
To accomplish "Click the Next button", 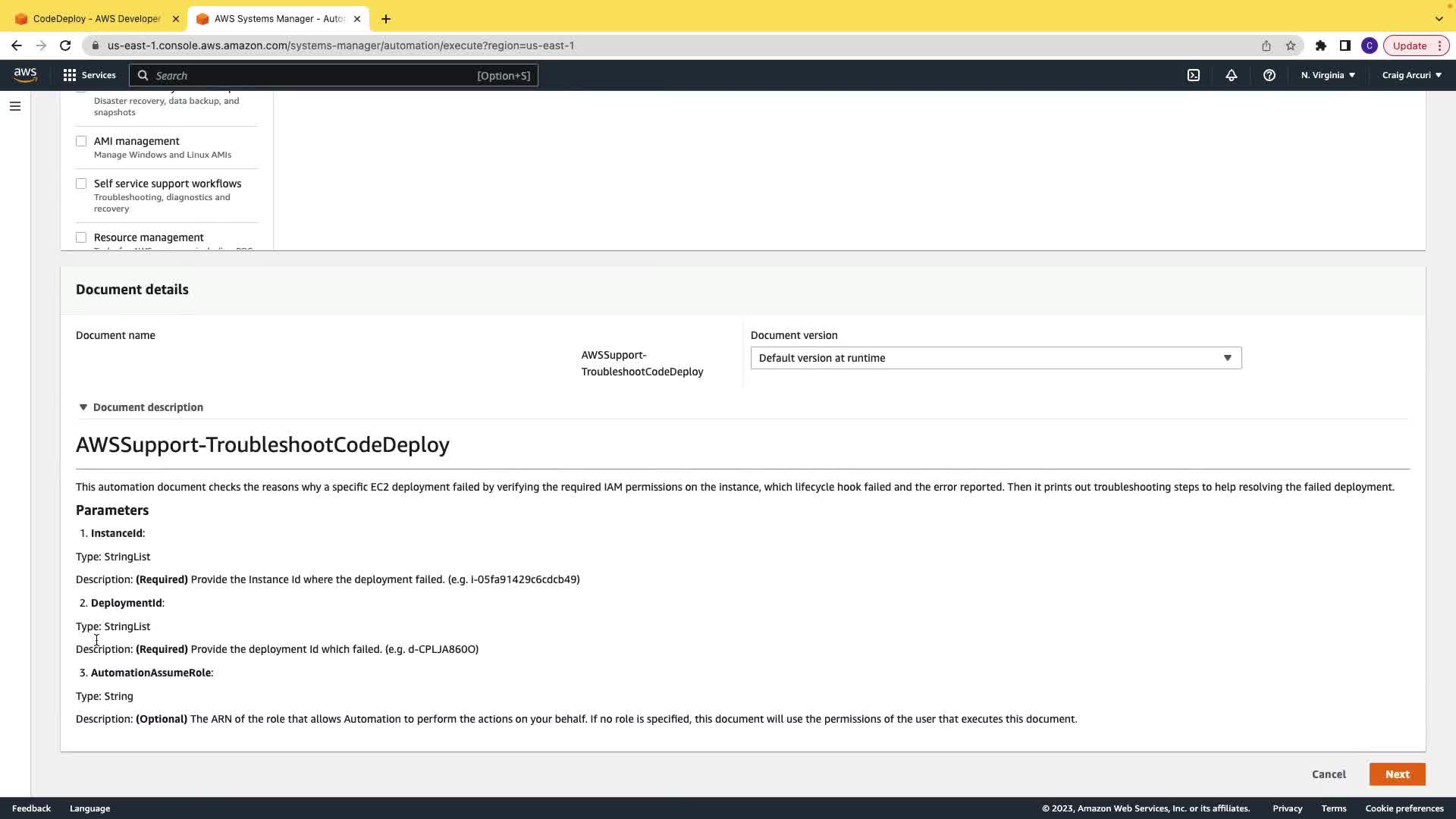I will tap(1397, 774).
